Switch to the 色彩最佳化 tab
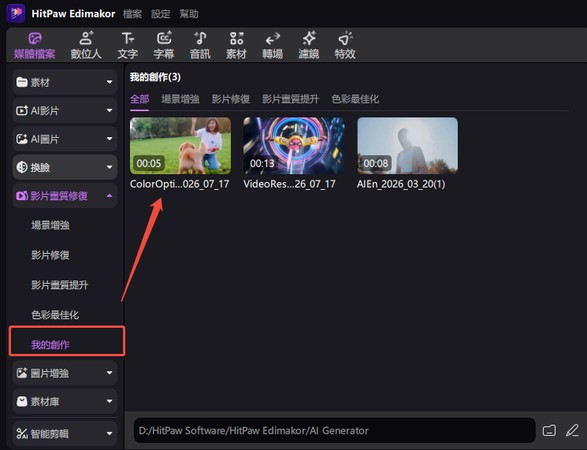The height and width of the screenshot is (450, 587). [x=355, y=99]
